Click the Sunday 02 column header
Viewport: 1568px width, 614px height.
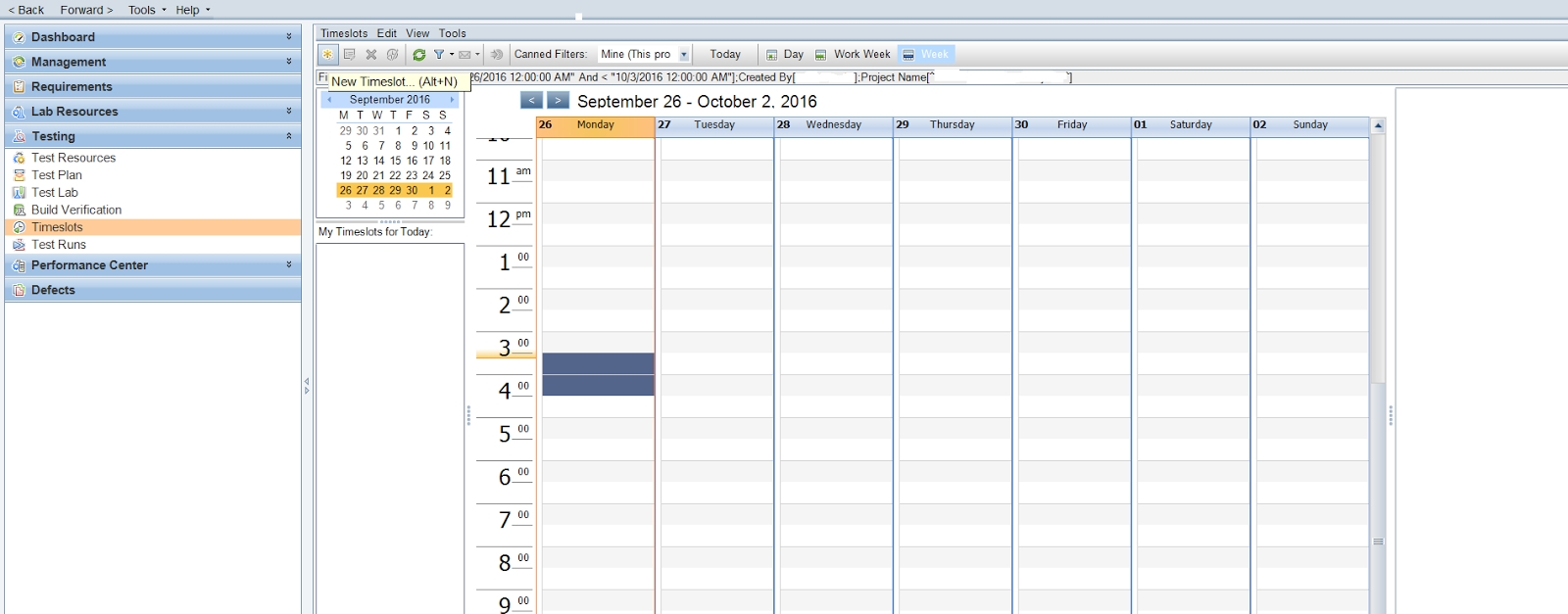click(1310, 125)
